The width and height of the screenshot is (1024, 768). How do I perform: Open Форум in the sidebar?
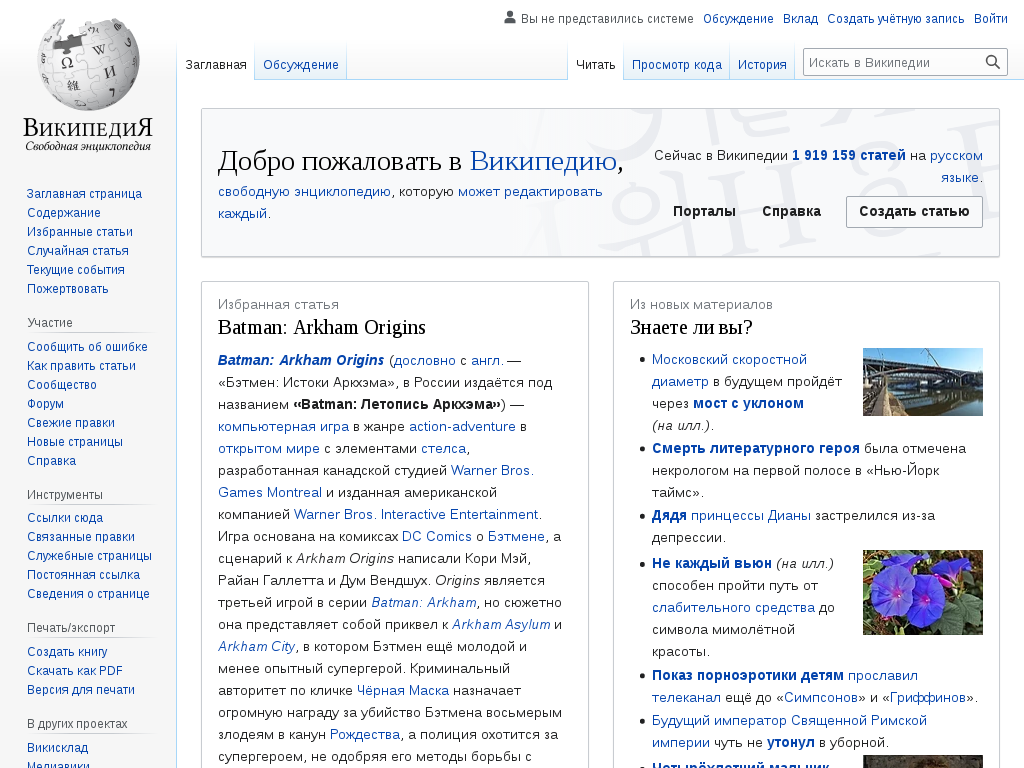(46, 404)
